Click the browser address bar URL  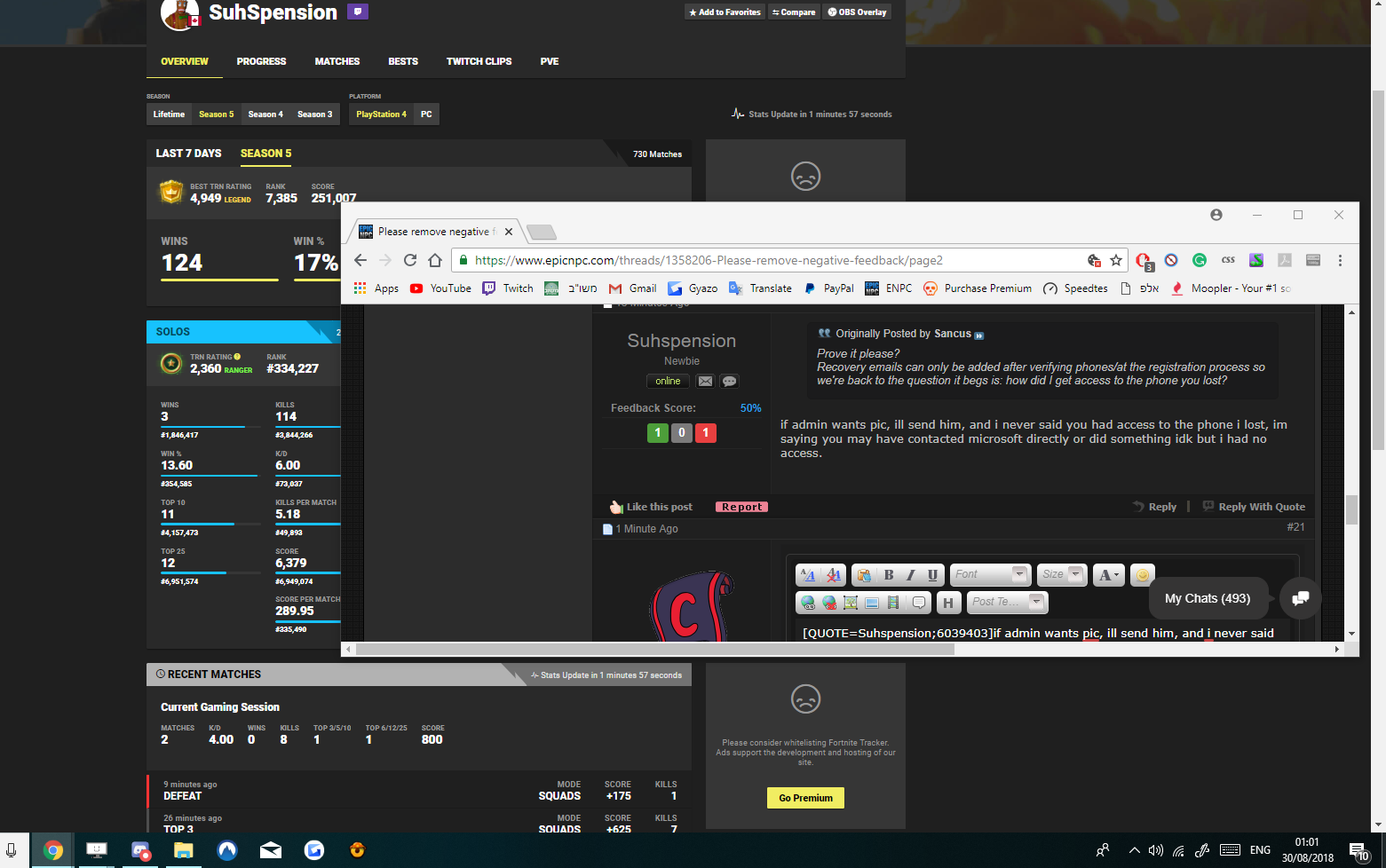click(709, 260)
